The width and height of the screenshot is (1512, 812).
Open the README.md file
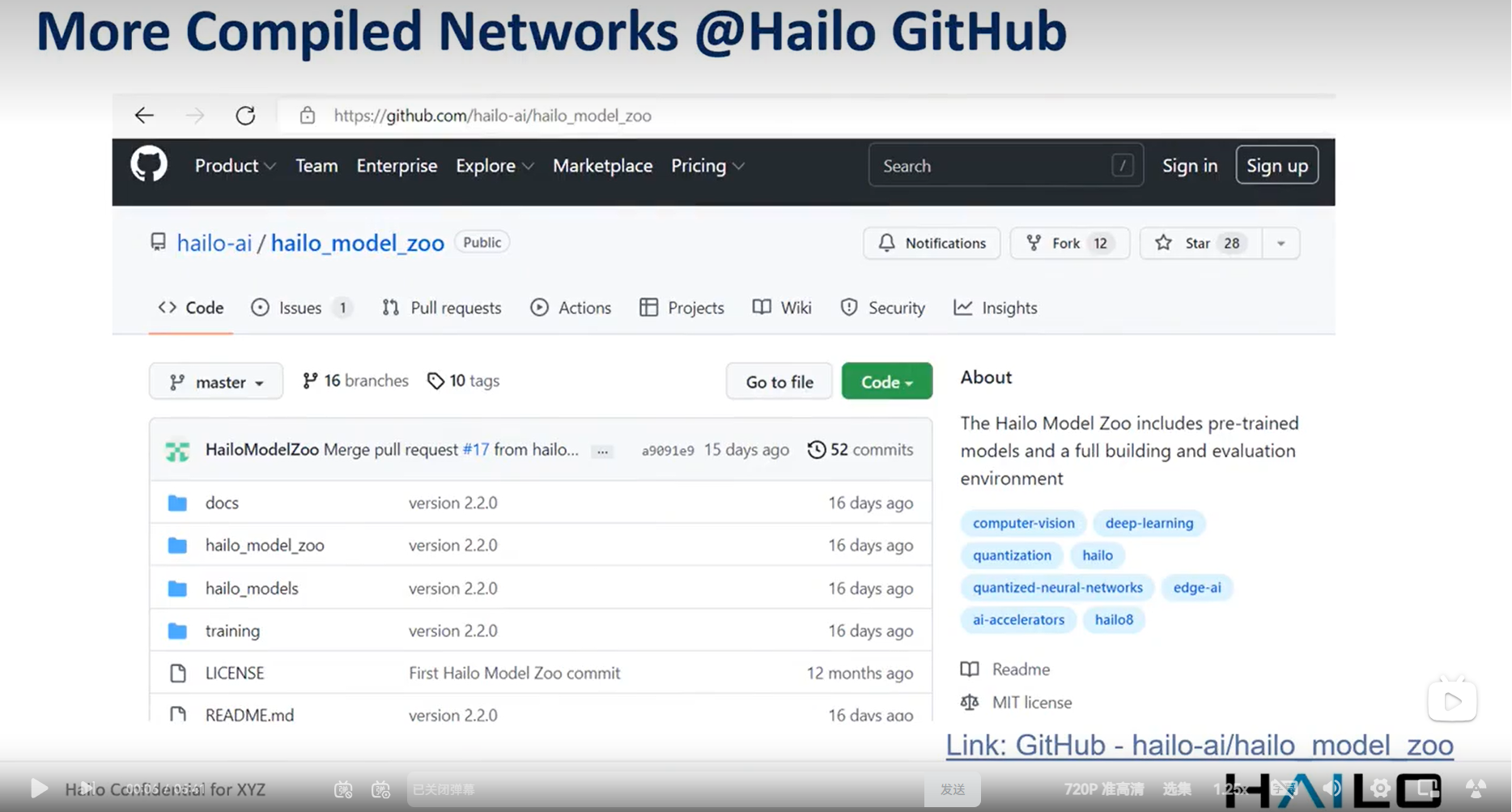click(x=249, y=715)
